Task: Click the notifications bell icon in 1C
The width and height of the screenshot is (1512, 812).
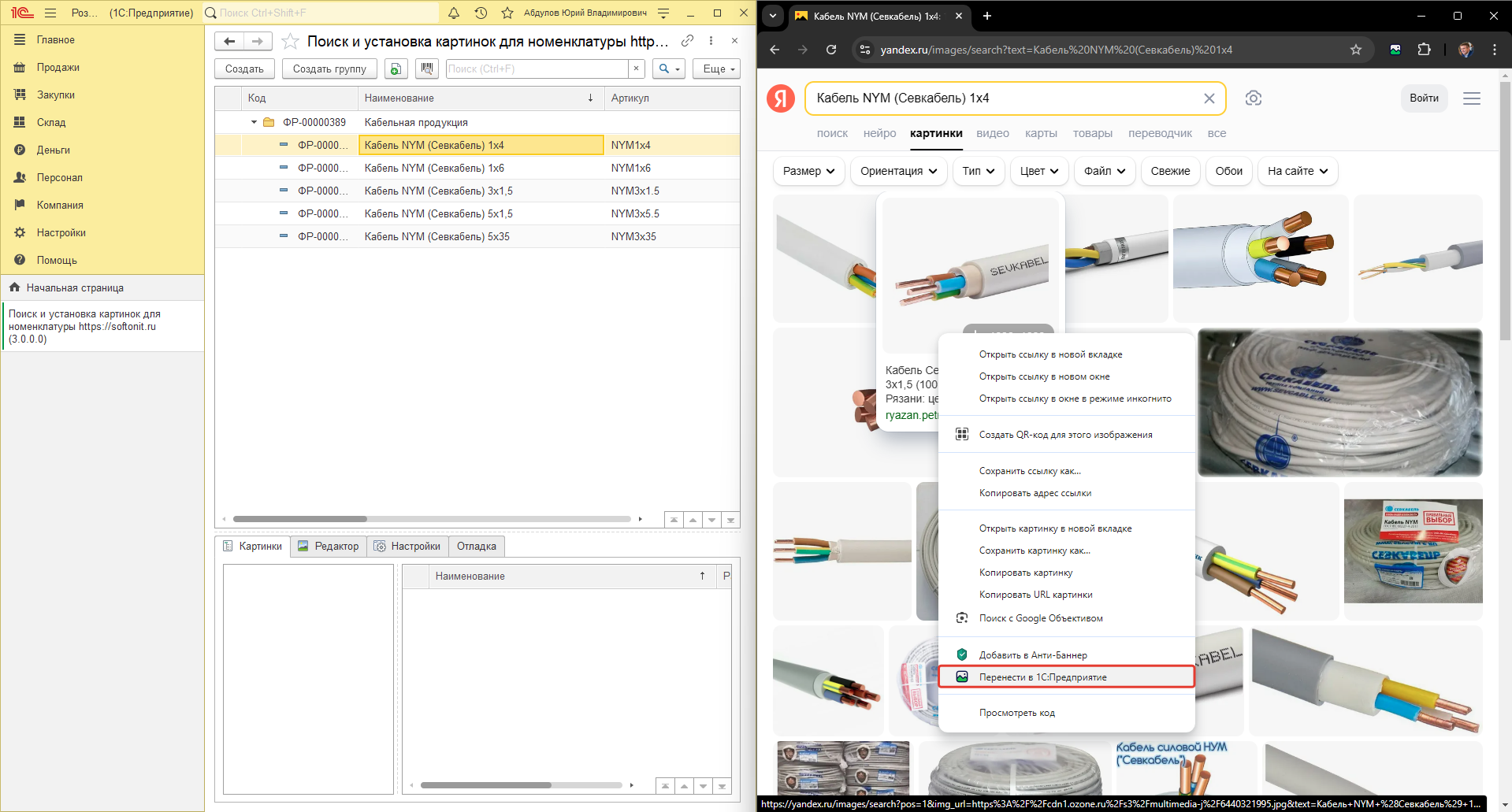Action: coord(454,13)
